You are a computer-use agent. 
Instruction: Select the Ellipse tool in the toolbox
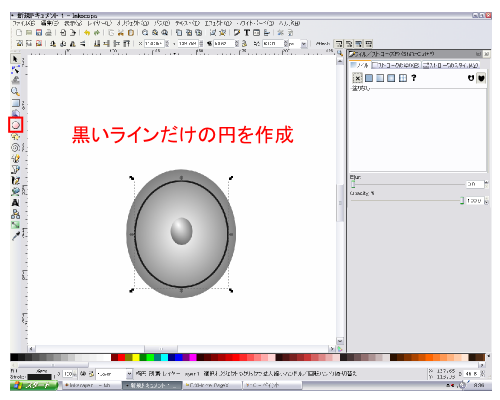coord(15,125)
